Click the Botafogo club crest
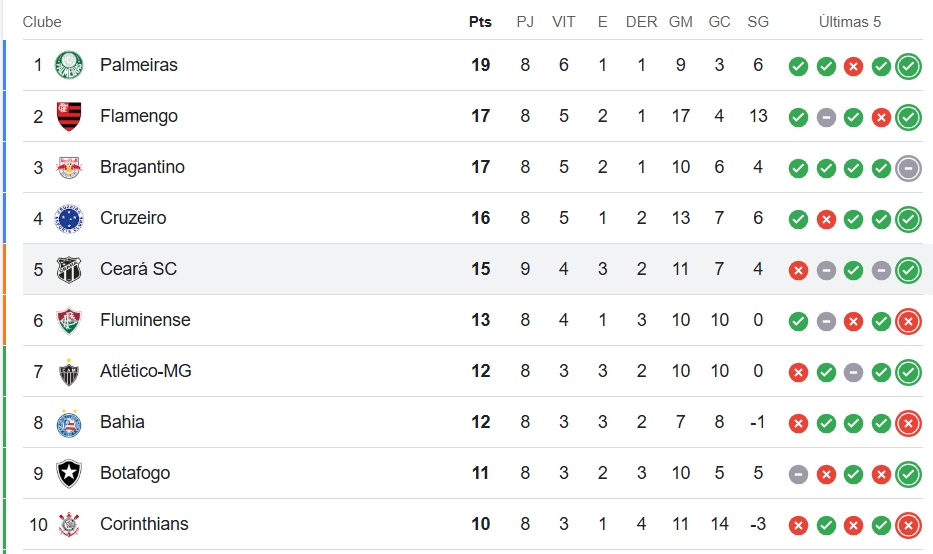 point(69,474)
